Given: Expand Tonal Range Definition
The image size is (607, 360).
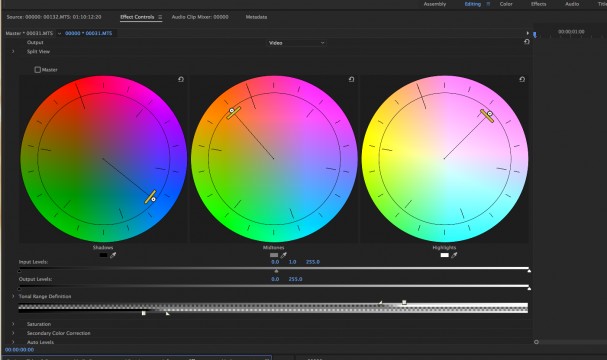Looking at the screenshot, I should point(13,296).
